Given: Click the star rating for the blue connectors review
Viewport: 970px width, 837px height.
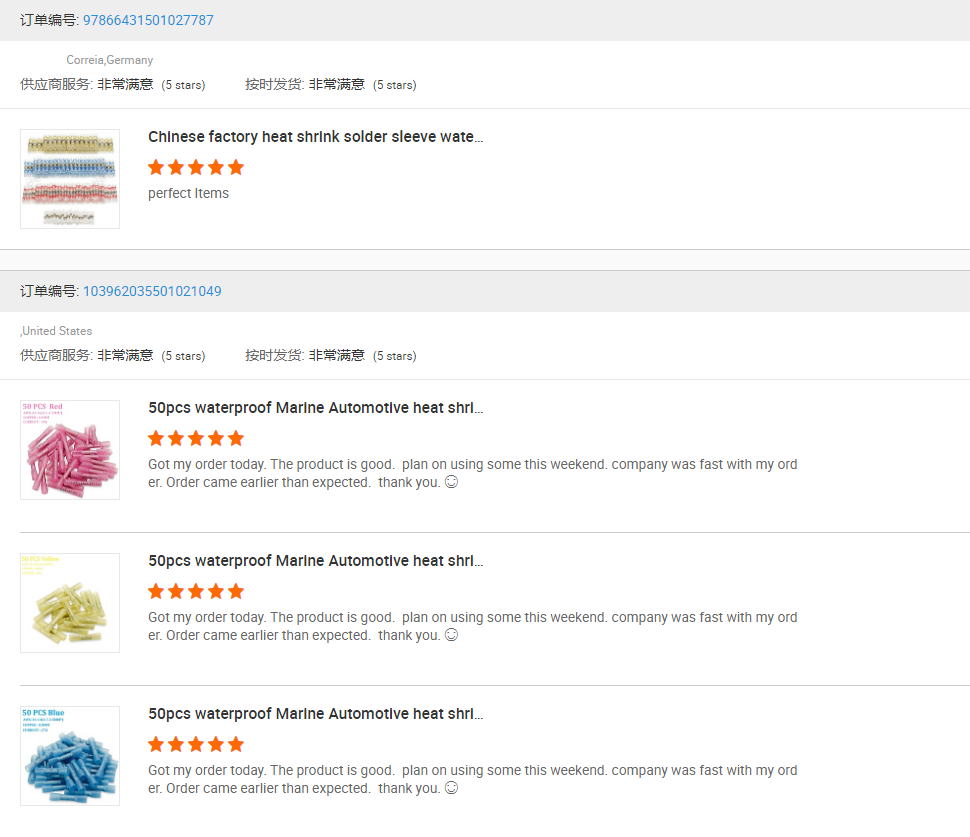Looking at the screenshot, I should point(196,744).
